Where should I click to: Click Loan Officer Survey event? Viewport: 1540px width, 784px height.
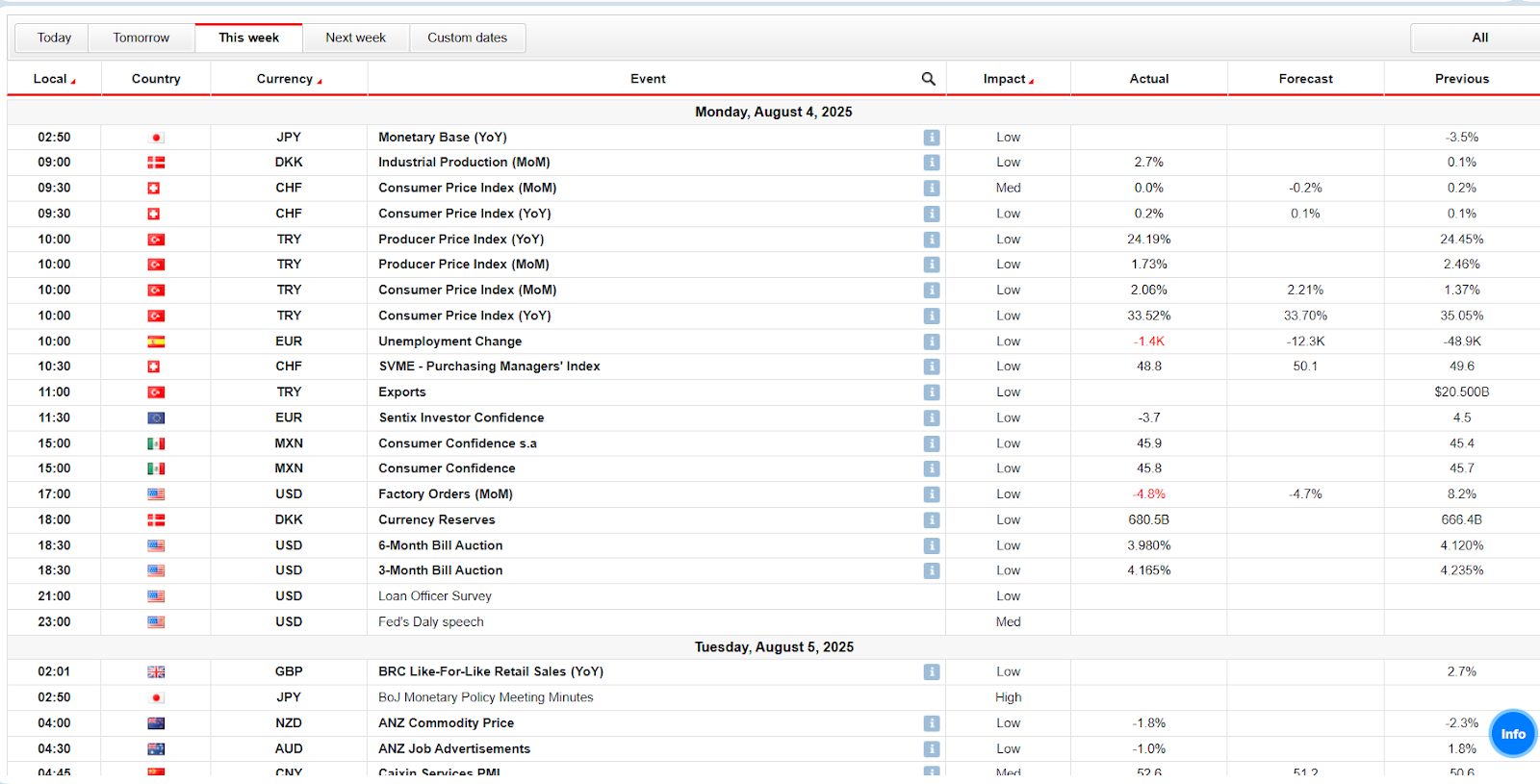(435, 596)
